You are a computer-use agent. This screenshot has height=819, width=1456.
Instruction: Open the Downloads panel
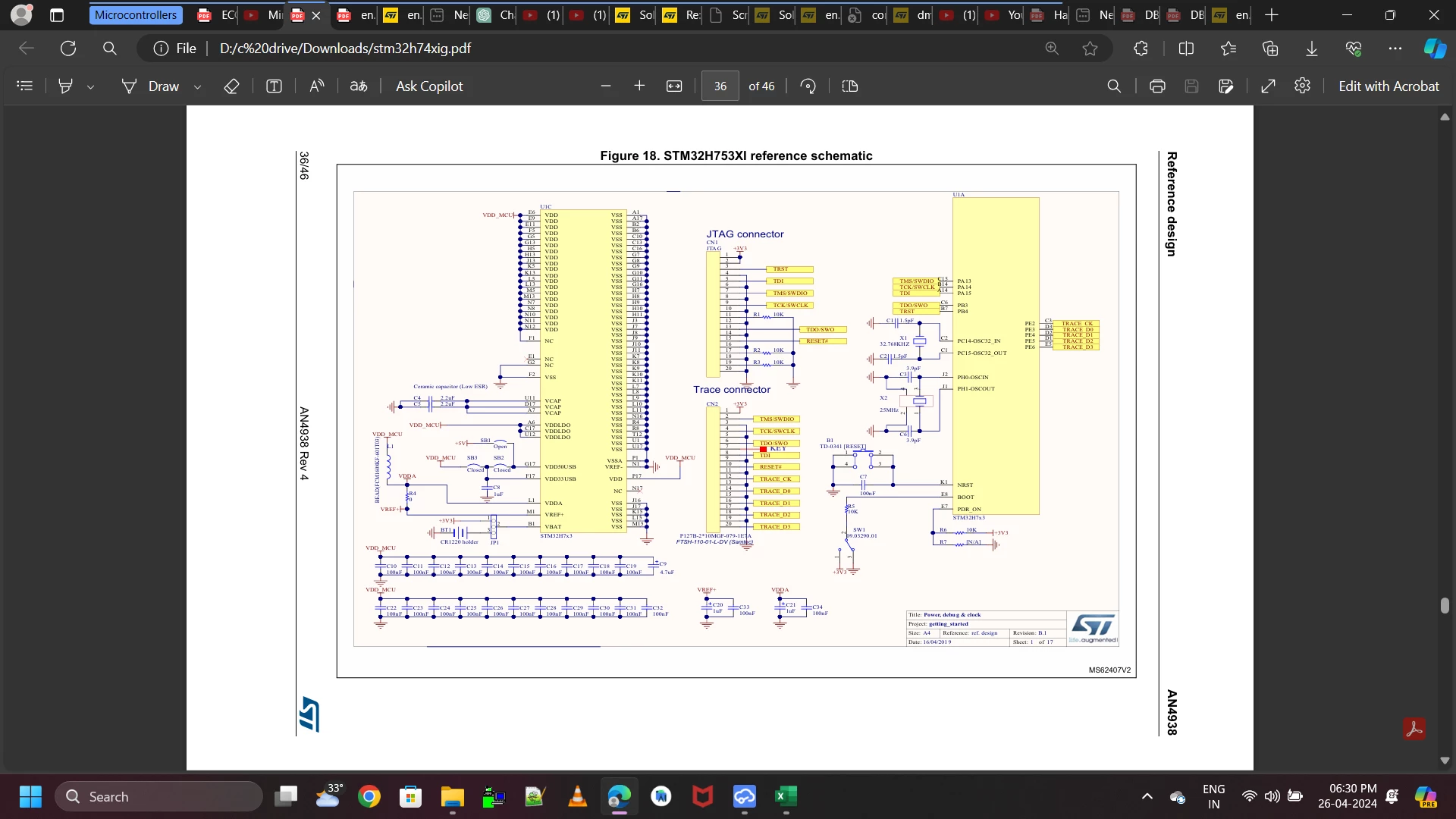(x=1312, y=49)
